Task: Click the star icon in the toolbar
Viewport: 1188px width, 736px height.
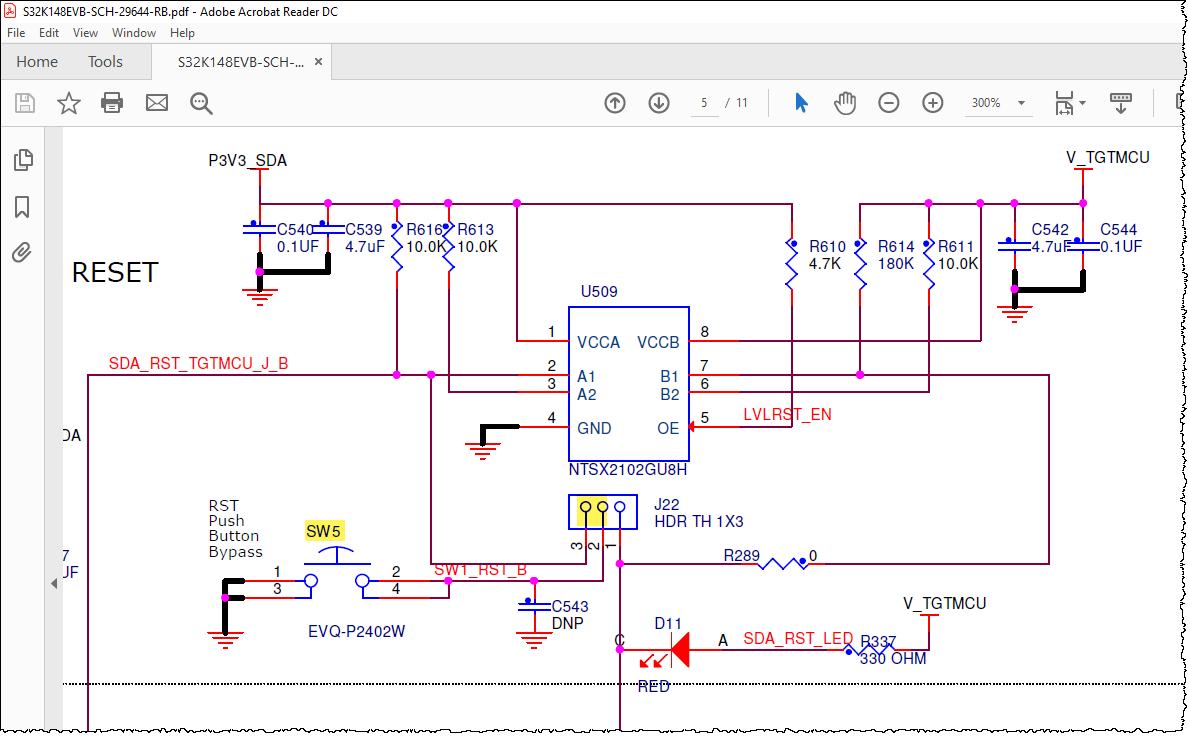Action: (x=68, y=103)
